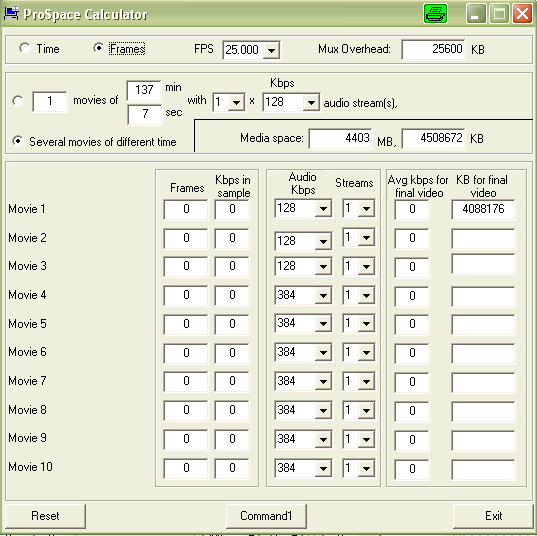Image resolution: width=537 pixels, height=536 pixels.
Task: Click the Reset button
Action: coord(45,516)
